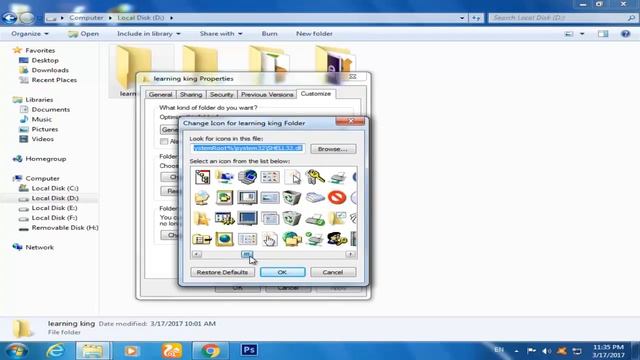The image size is (640, 360).
Task: Pick the recycle bin icon in third row
Action: 292,218
